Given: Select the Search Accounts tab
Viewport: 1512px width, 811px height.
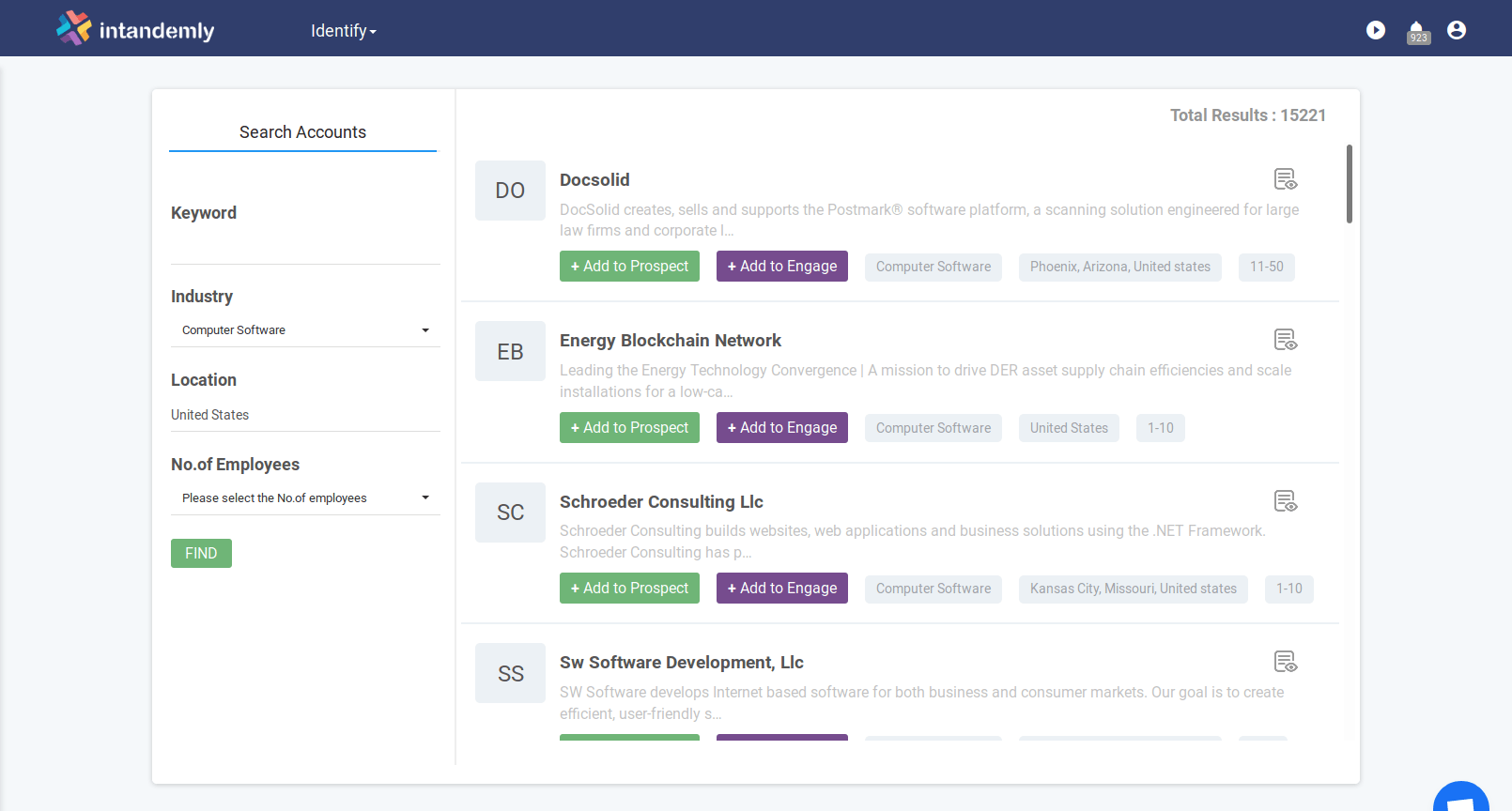Looking at the screenshot, I should (x=302, y=132).
